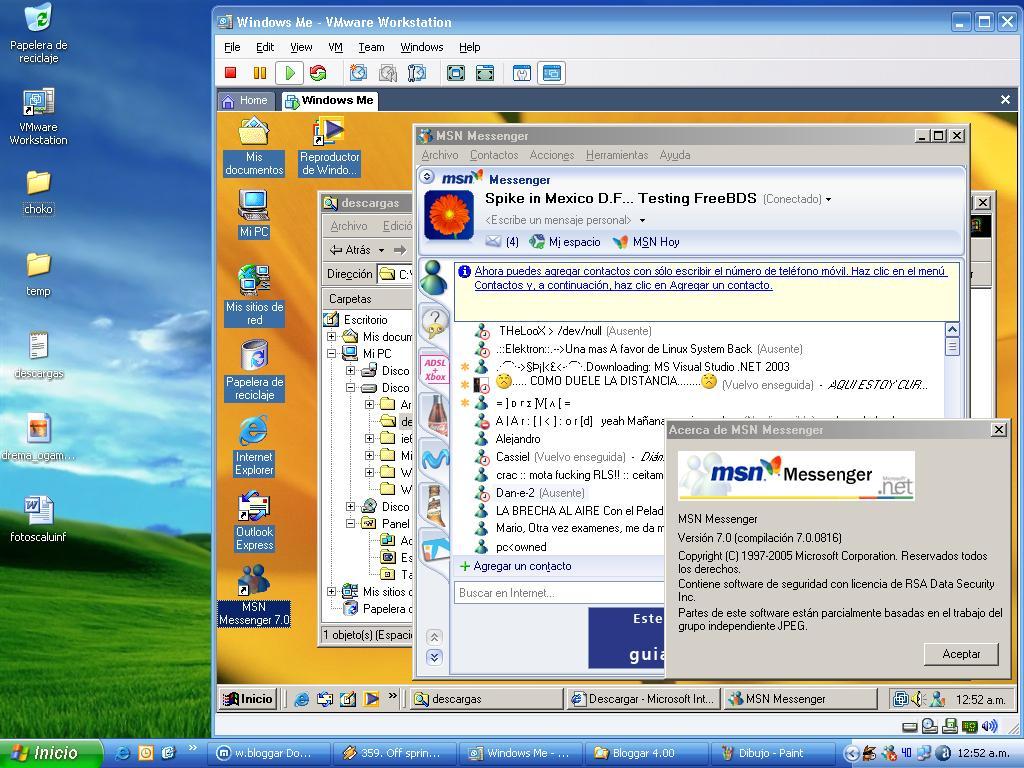
Task: Open the connection status dropdown next to (Conectado)
Action: (x=828, y=199)
